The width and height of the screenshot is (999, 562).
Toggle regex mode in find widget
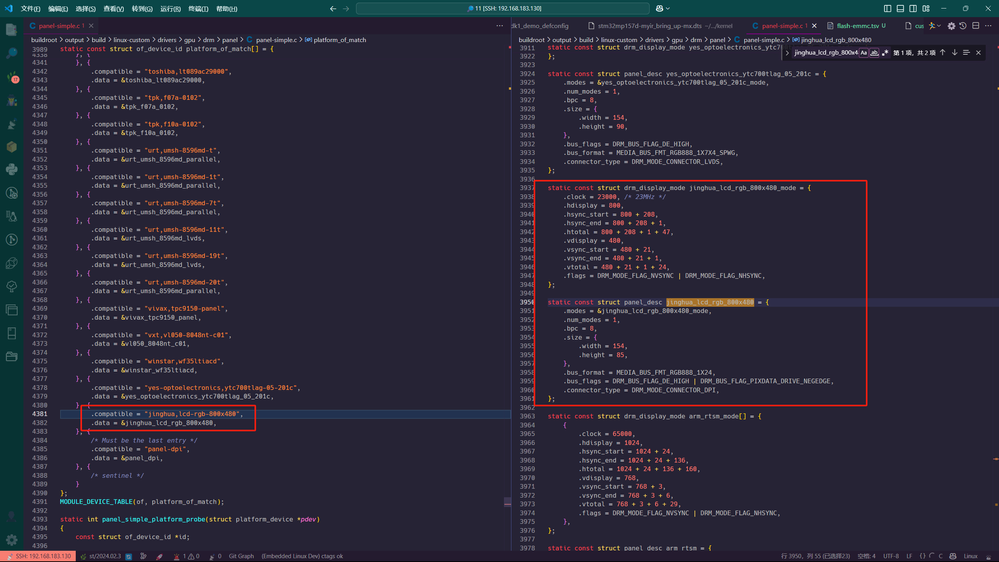click(885, 53)
